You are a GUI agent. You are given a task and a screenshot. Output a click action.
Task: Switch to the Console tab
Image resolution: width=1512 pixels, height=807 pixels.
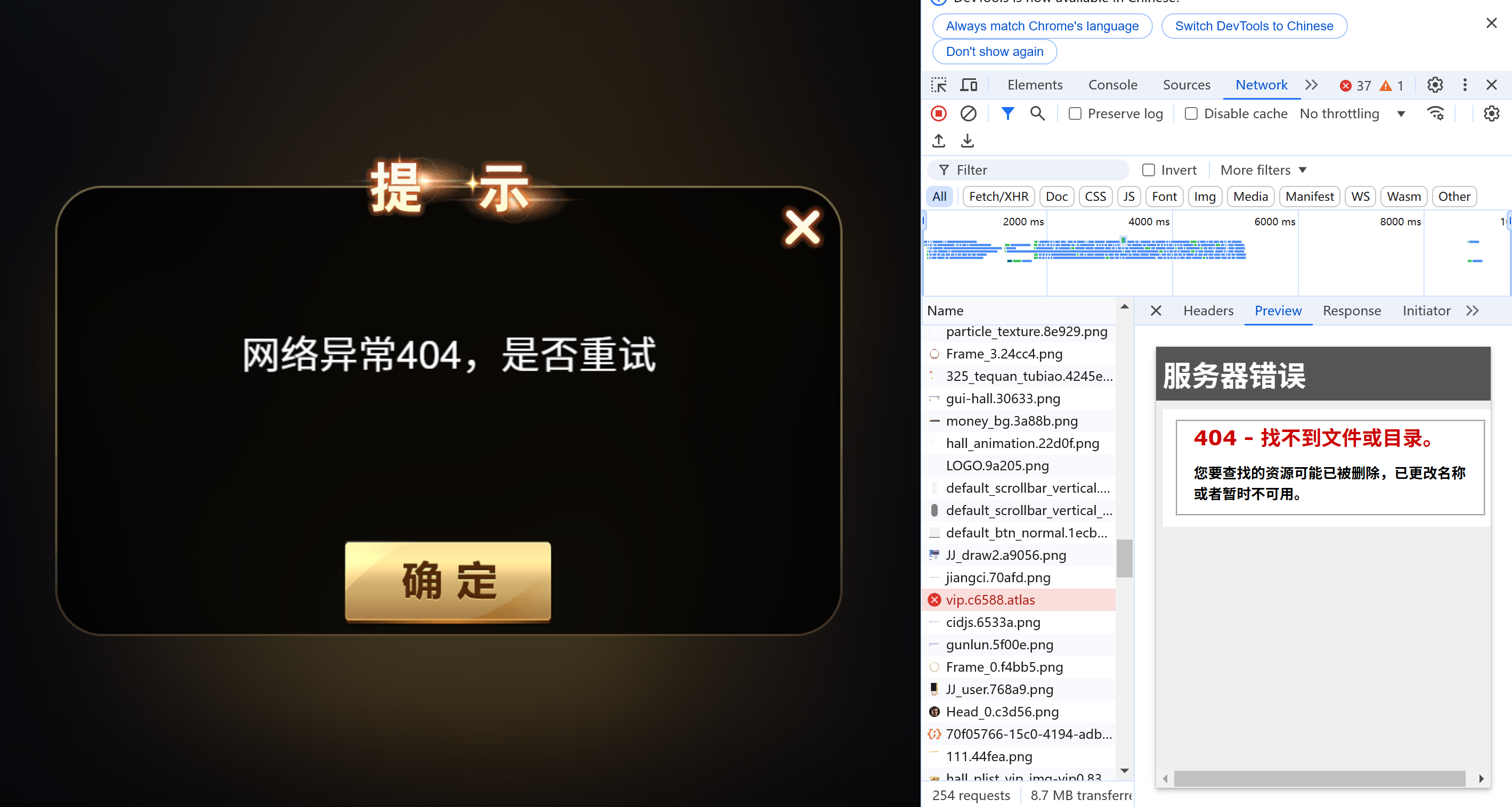point(1112,85)
